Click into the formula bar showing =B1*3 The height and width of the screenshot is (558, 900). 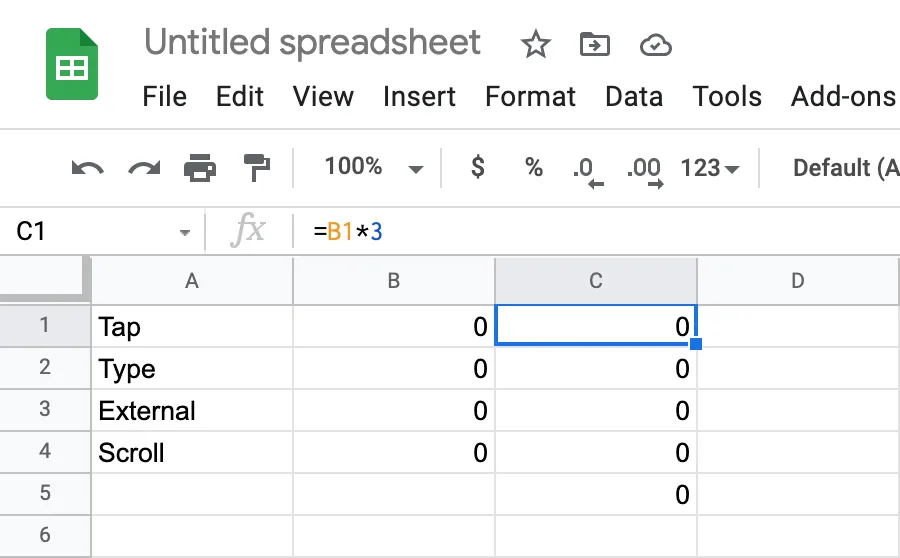pyautogui.click(x=600, y=232)
